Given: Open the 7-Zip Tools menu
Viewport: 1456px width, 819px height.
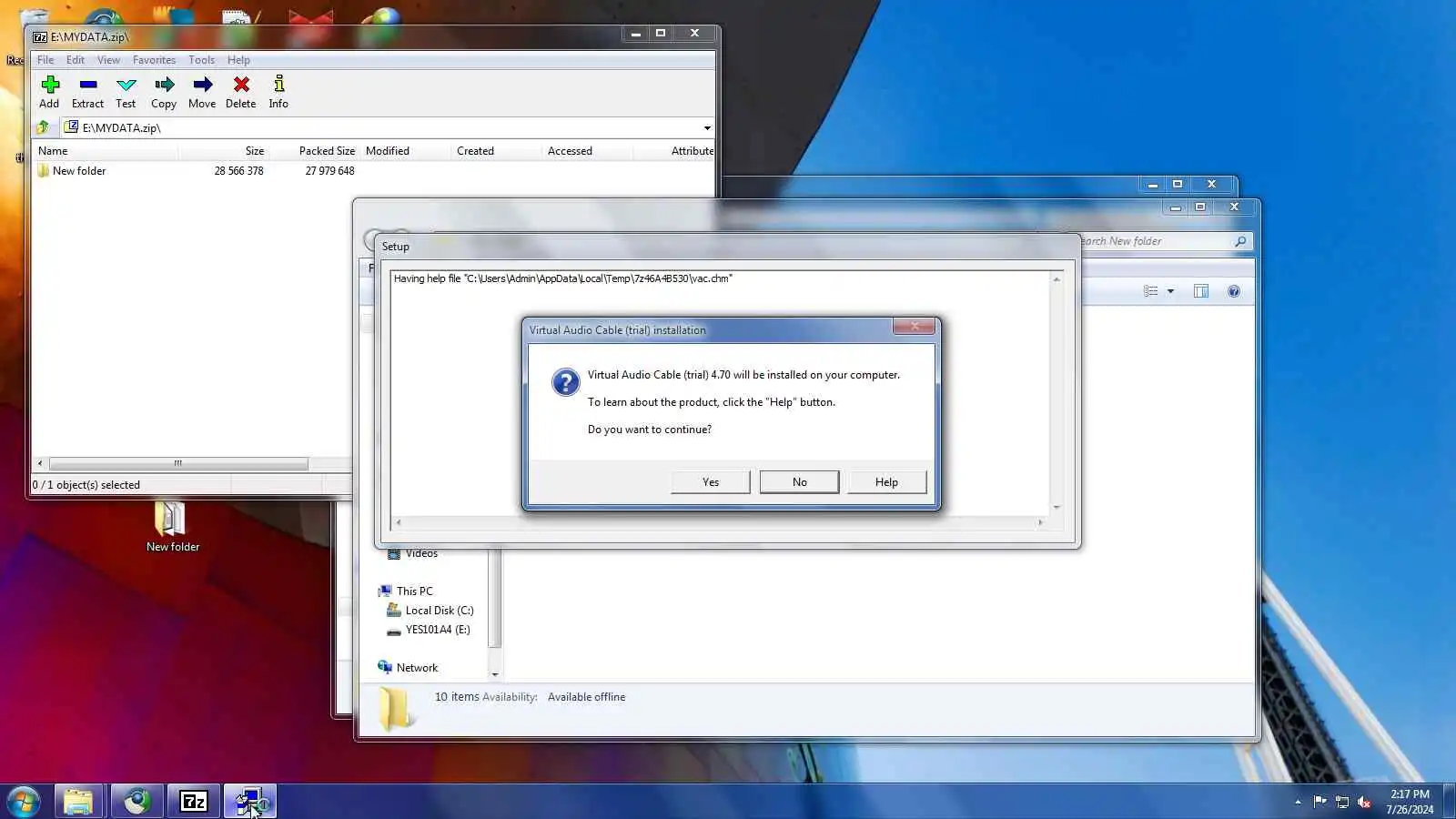Looking at the screenshot, I should [x=201, y=60].
